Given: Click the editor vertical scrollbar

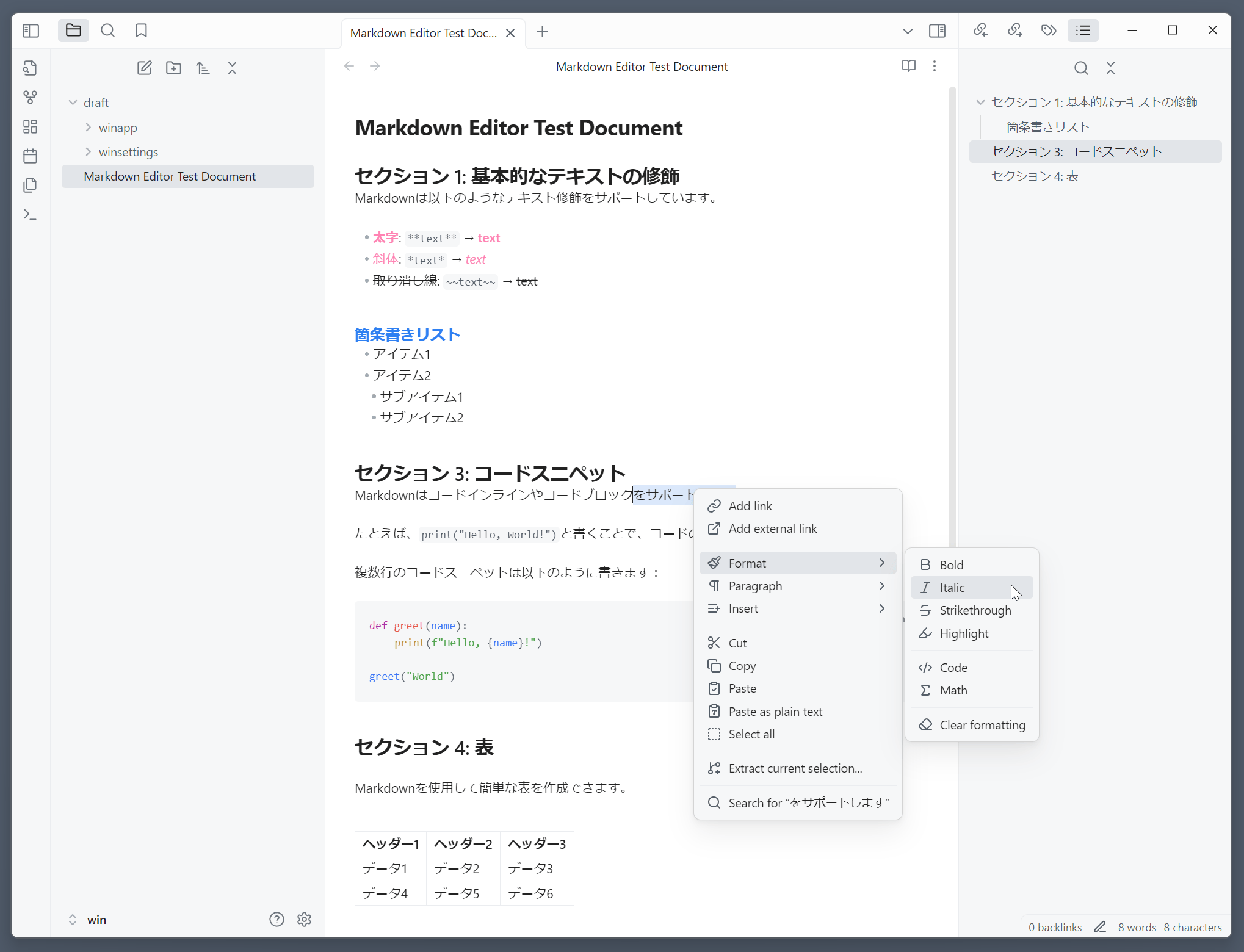Looking at the screenshot, I should coord(952,305).
